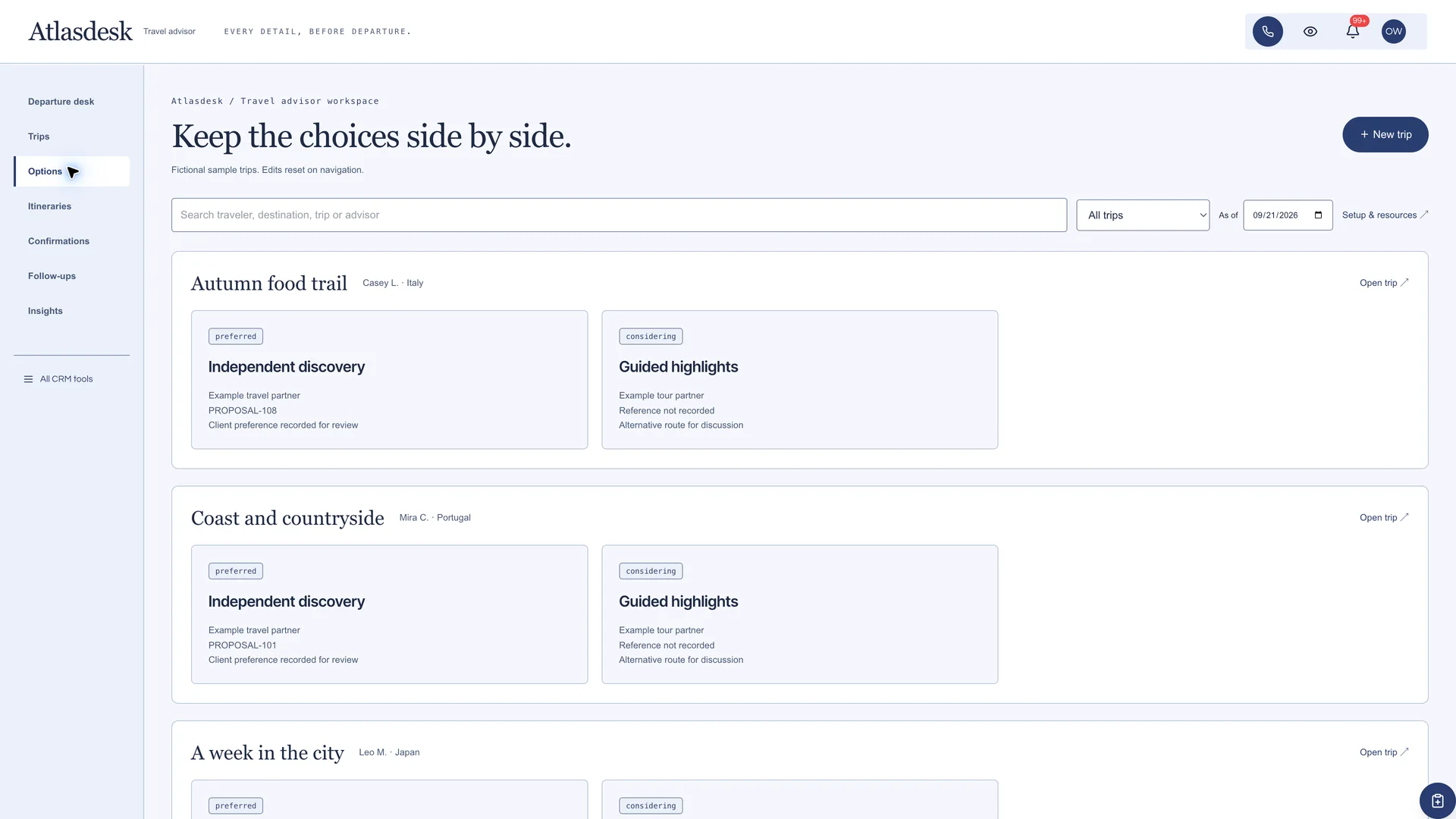Click PROPOSAL-101 reference text
Screen dimensions: 1456x819
pyautogui.click(x=243, y=645)
